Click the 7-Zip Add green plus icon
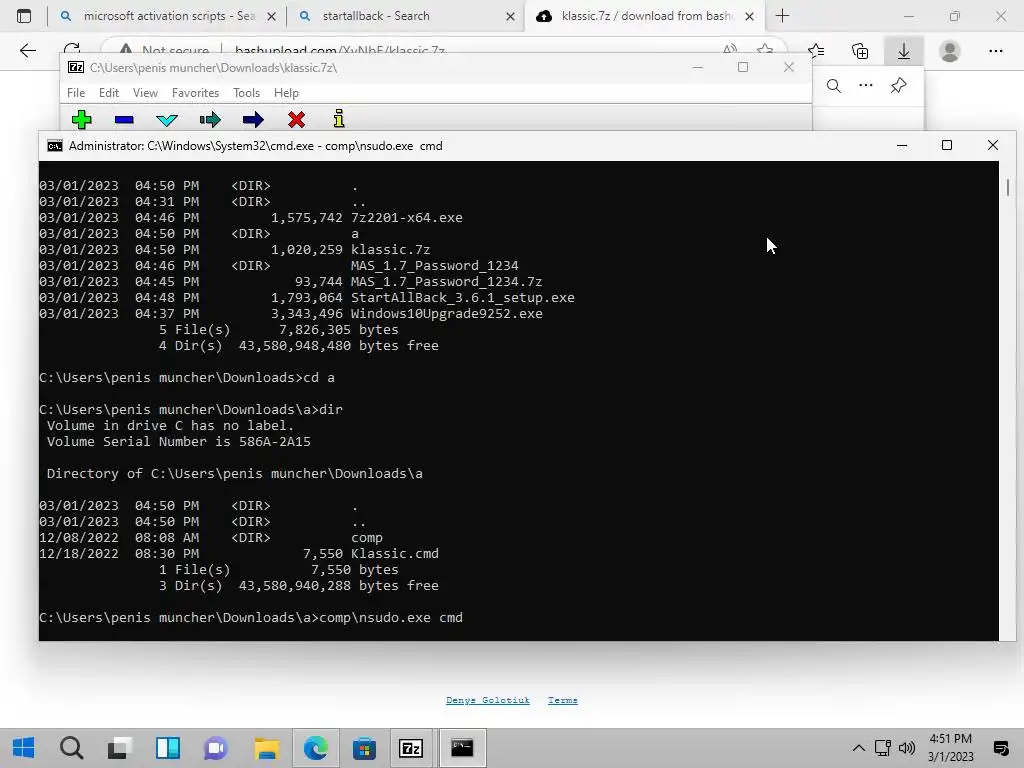 pyautogui.click(x=82, y=120)
